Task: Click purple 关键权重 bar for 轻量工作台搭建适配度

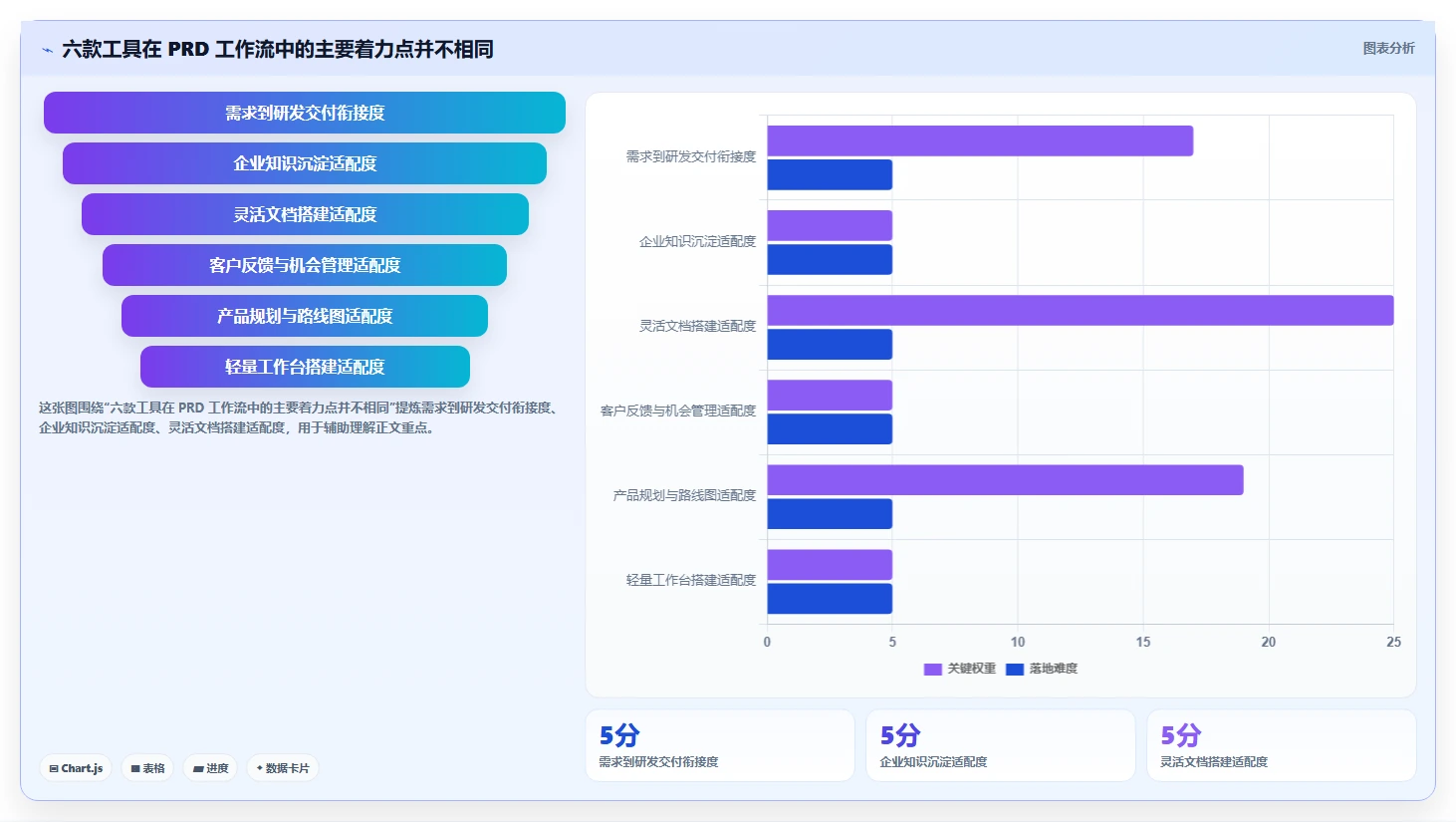Action: pyautogui.click(x=830, y=564)
